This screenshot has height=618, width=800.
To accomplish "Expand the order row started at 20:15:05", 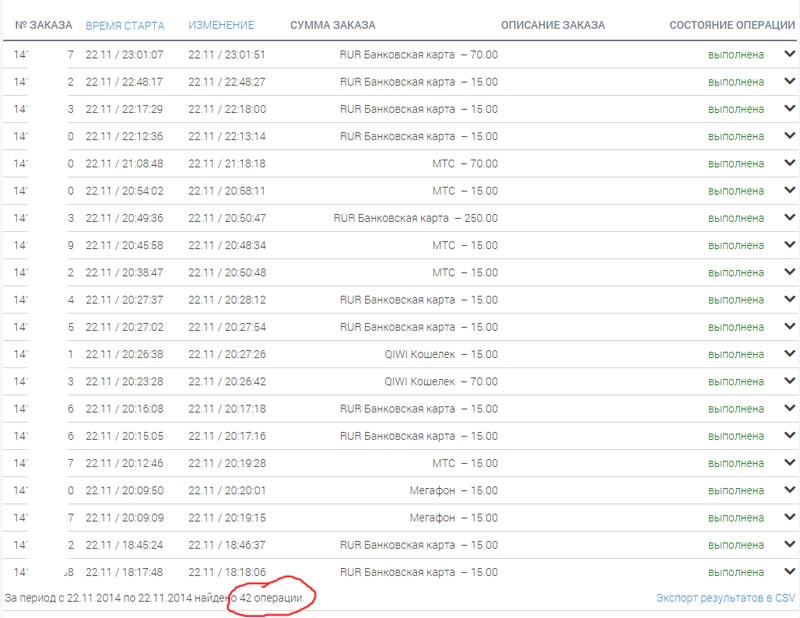I will 789,435.
